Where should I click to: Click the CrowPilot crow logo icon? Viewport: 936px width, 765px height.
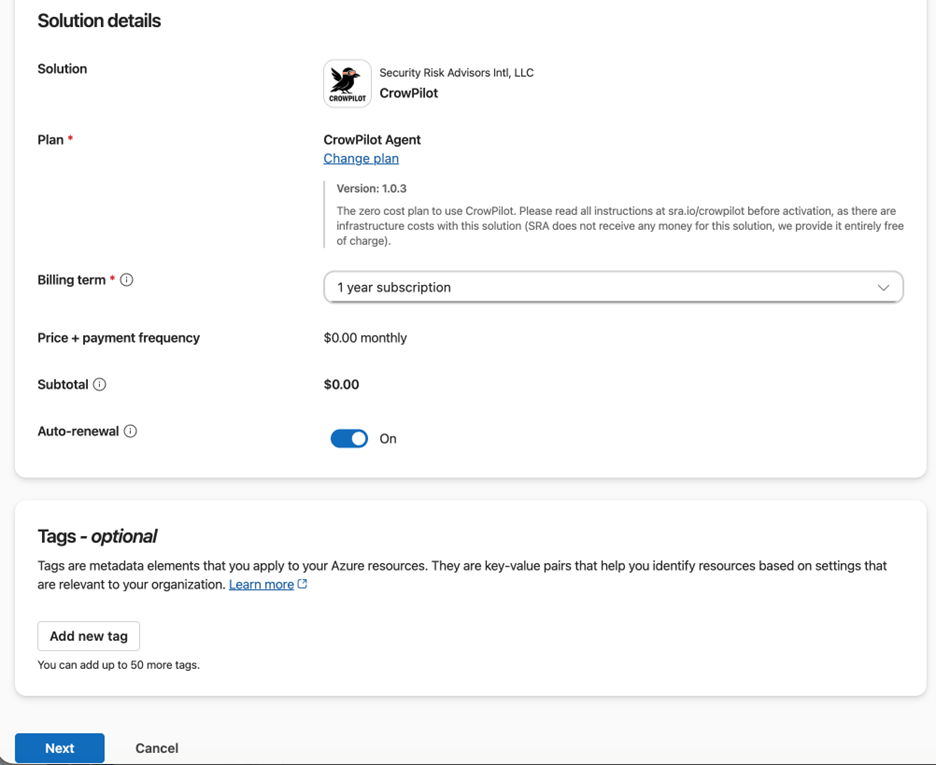[x=347, y=83]
